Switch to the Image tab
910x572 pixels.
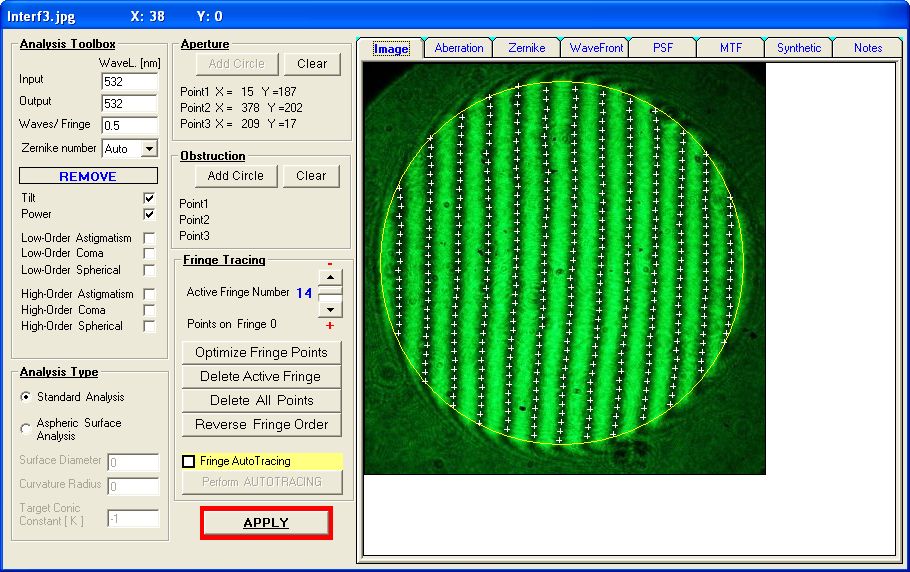click(x=391, y=49)
